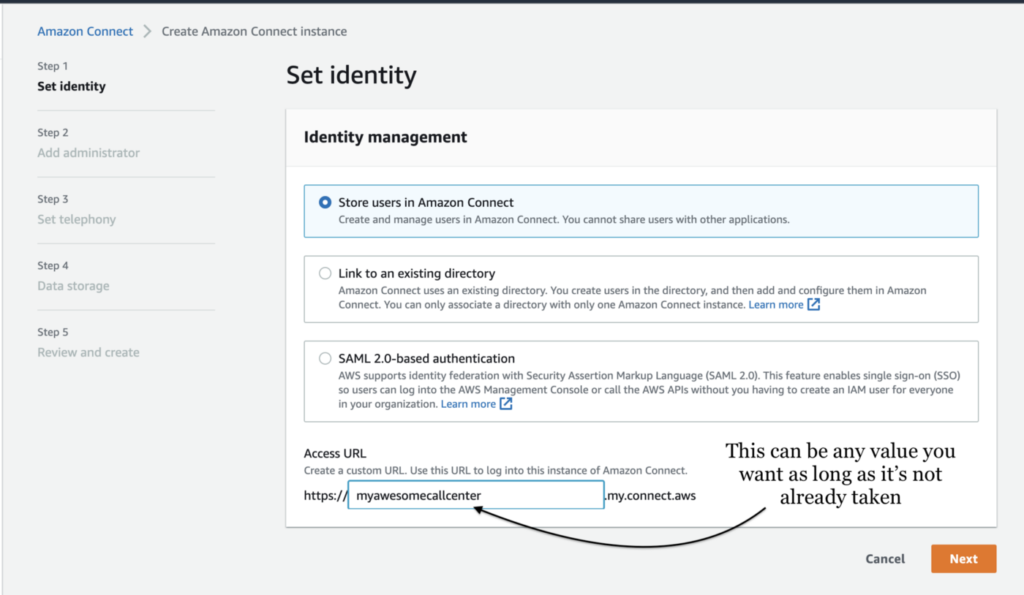The image size is (1024, 595).
Task: Go to Amazon Connect breadcrumb link
Action: pos(85,31)
